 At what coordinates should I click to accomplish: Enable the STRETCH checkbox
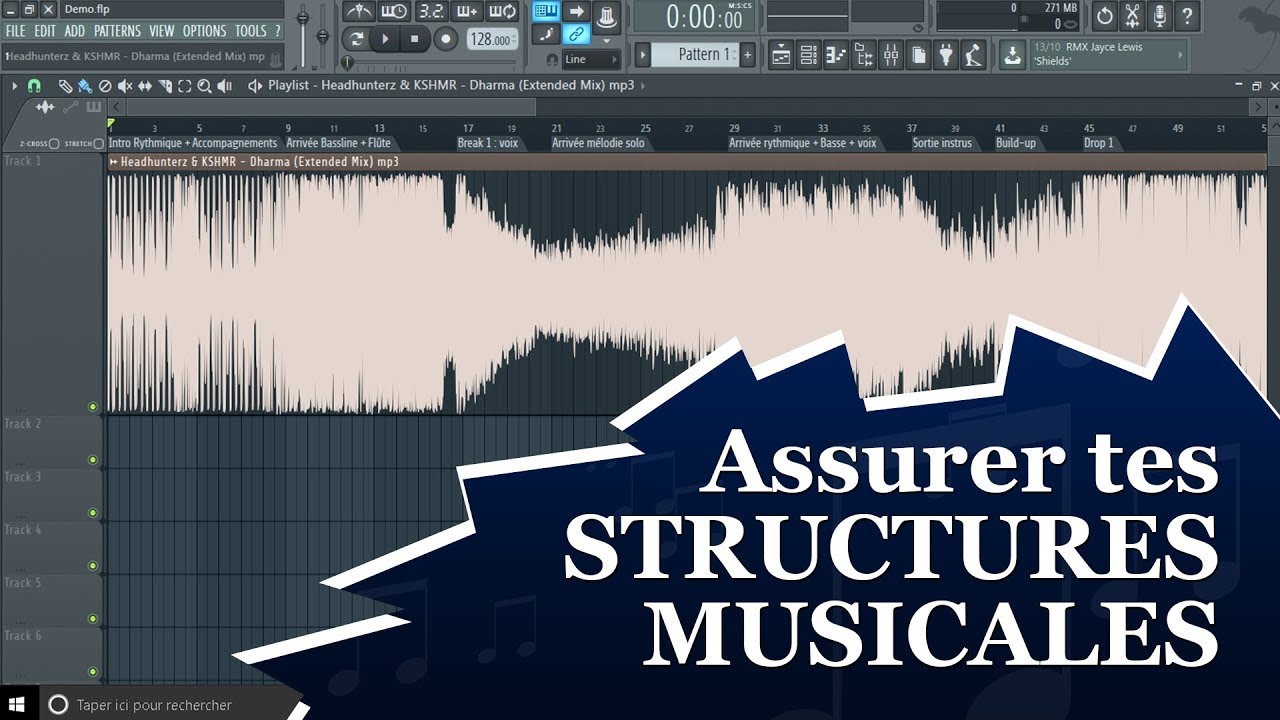[98, 144]
